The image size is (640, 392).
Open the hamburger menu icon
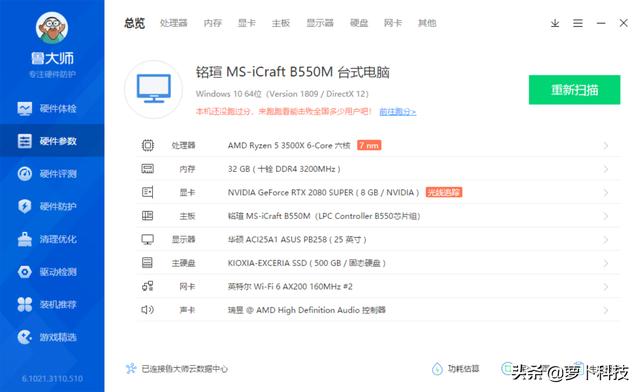coord(578,23)
